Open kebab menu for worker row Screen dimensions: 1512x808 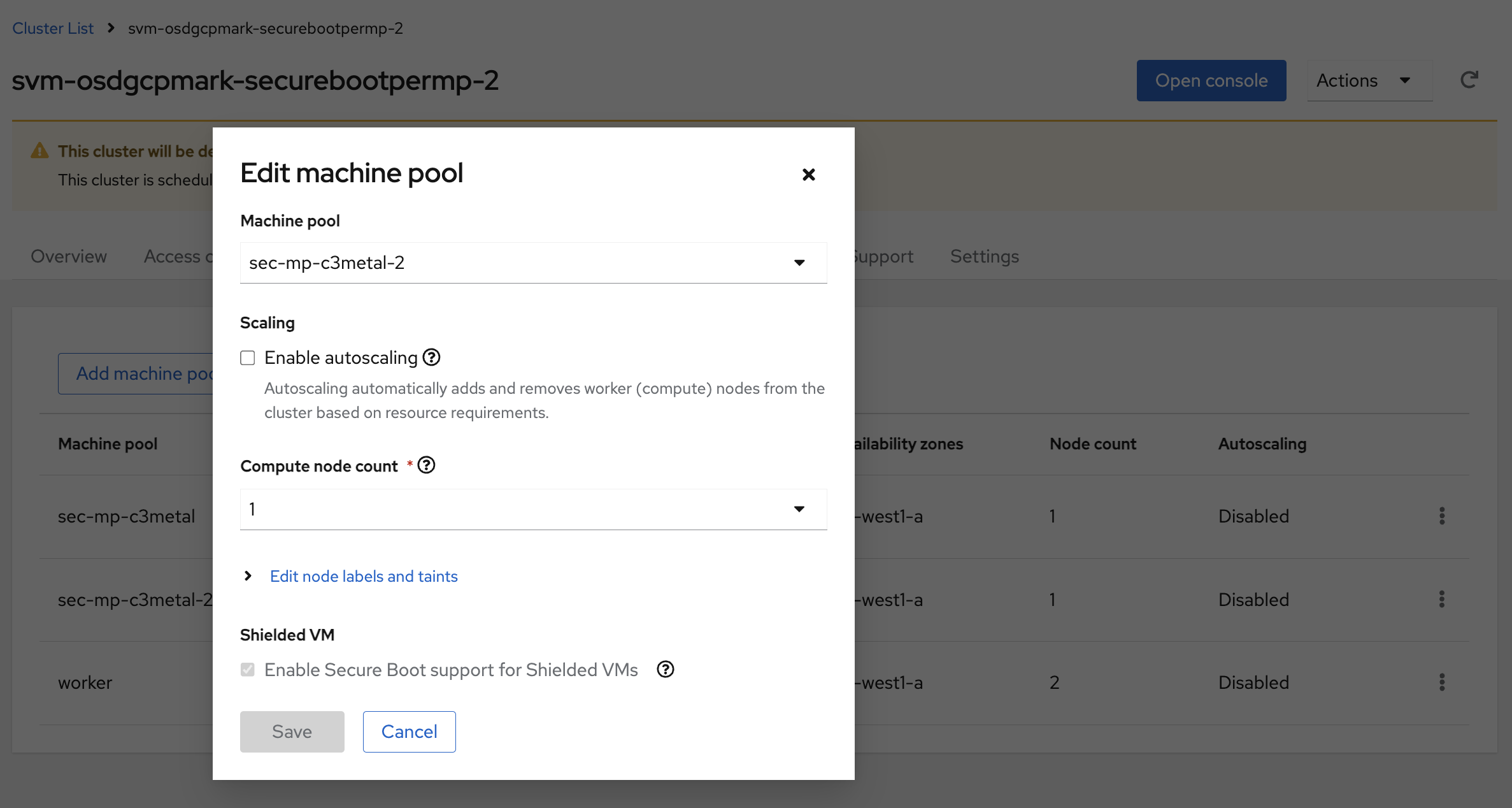pos(1442,682)
